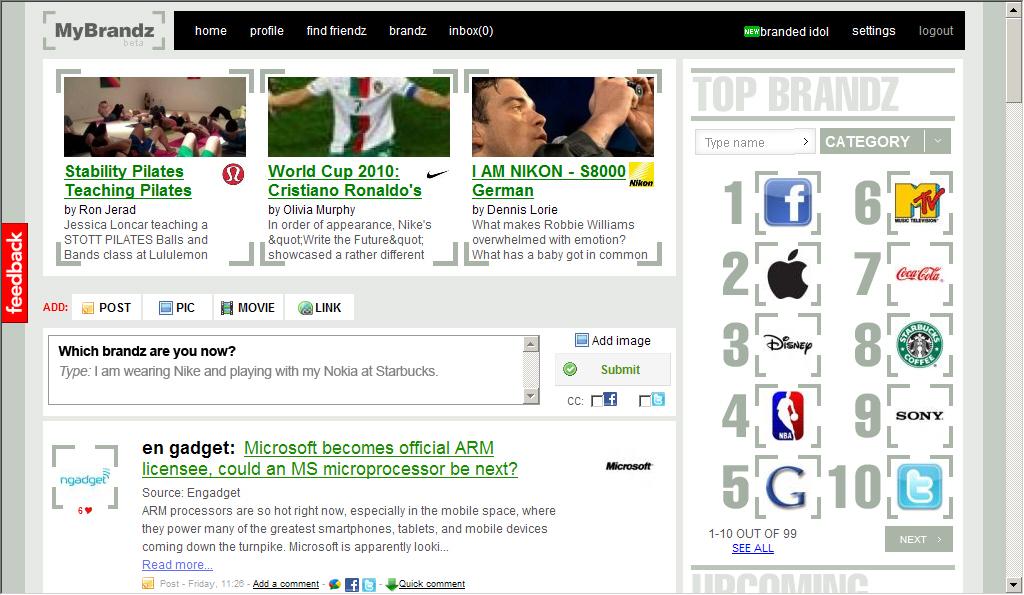Click the text box scroll up arrow

(x=531, y=344)
